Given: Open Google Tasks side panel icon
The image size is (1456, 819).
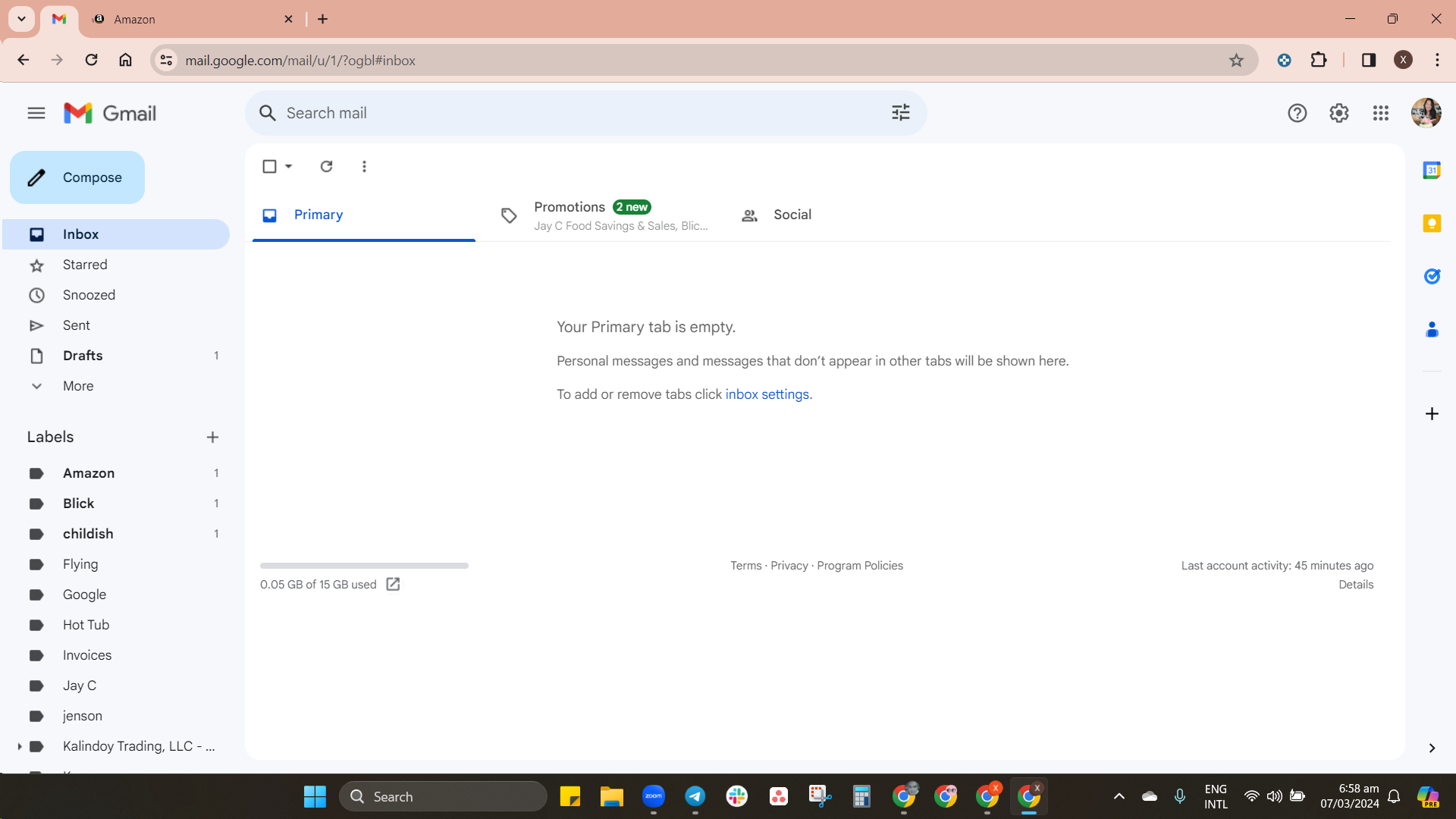Looking at the screenshot, I should pos(1432,277).
